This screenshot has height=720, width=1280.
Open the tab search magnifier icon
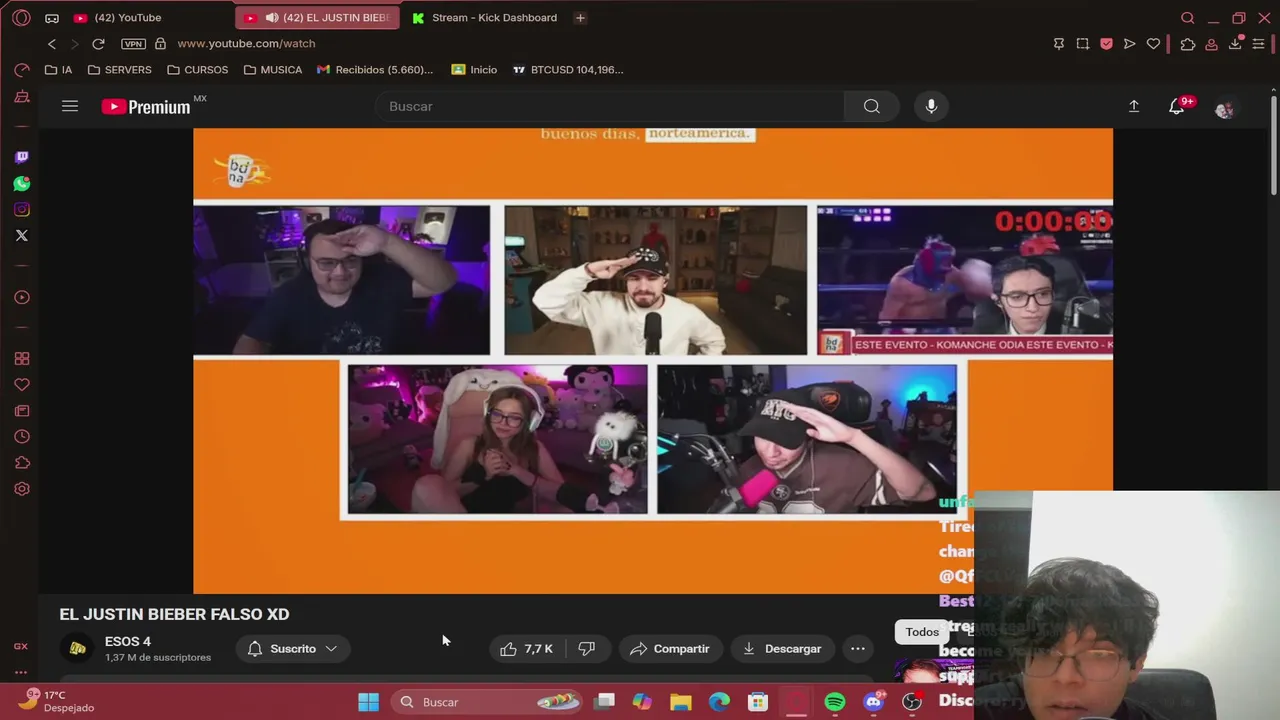(x=1188, y=18)
